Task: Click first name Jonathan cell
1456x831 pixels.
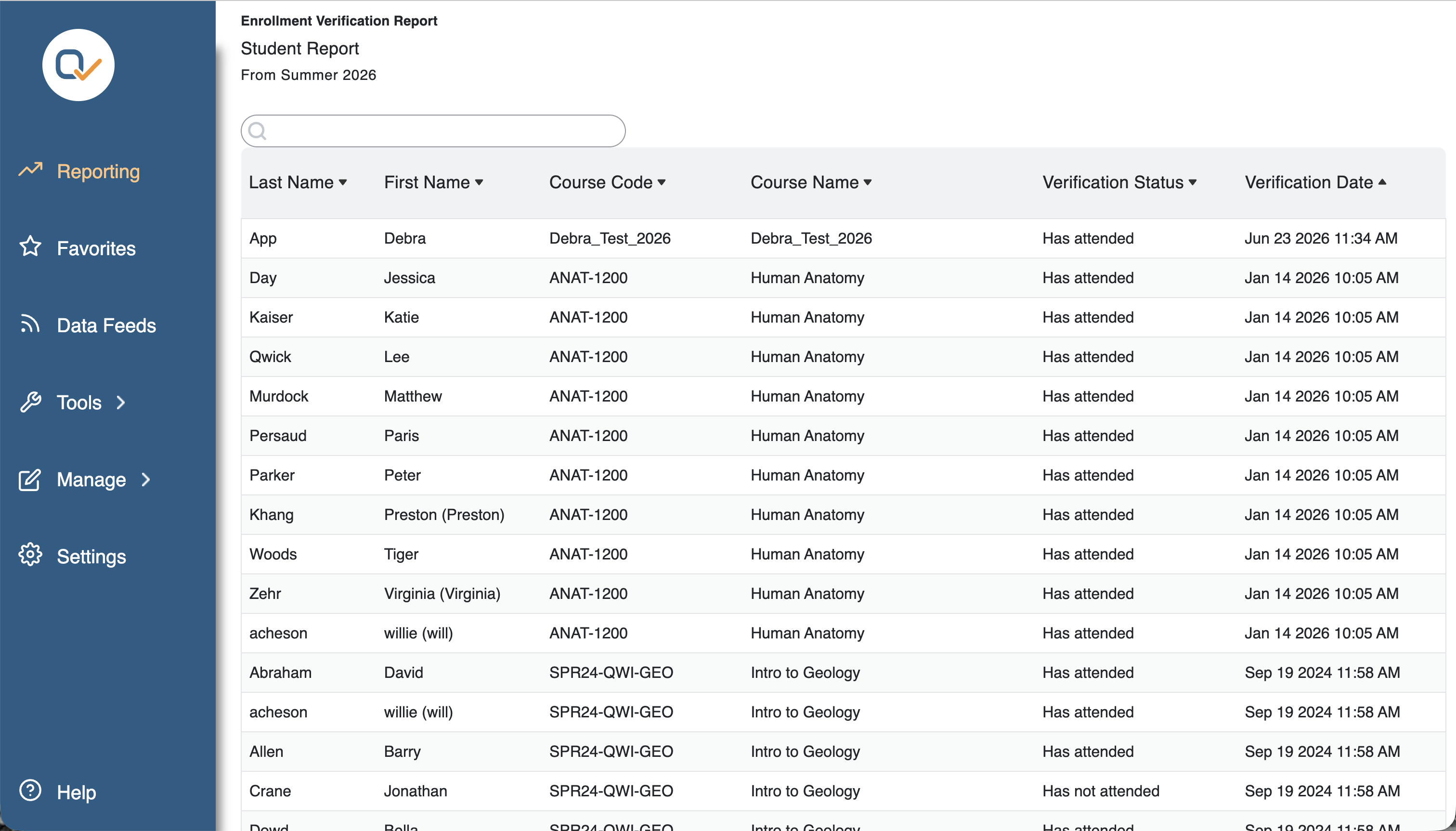Action: pyautogui.click(x=416, y=791)
